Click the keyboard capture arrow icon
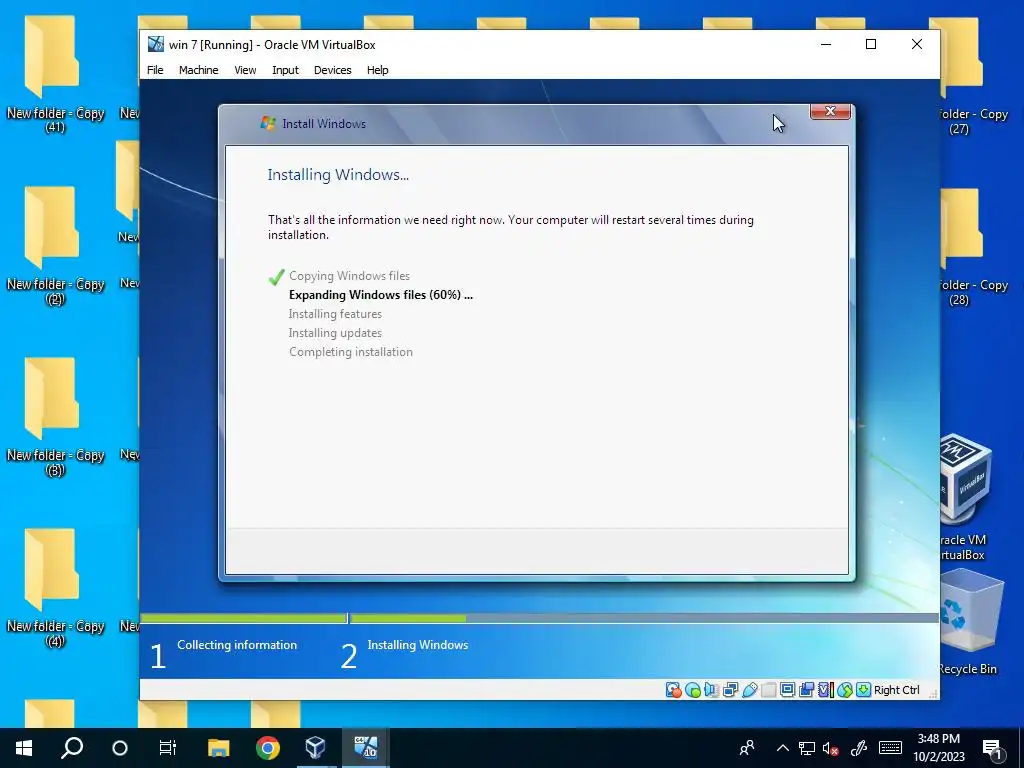 click(863, 690)
